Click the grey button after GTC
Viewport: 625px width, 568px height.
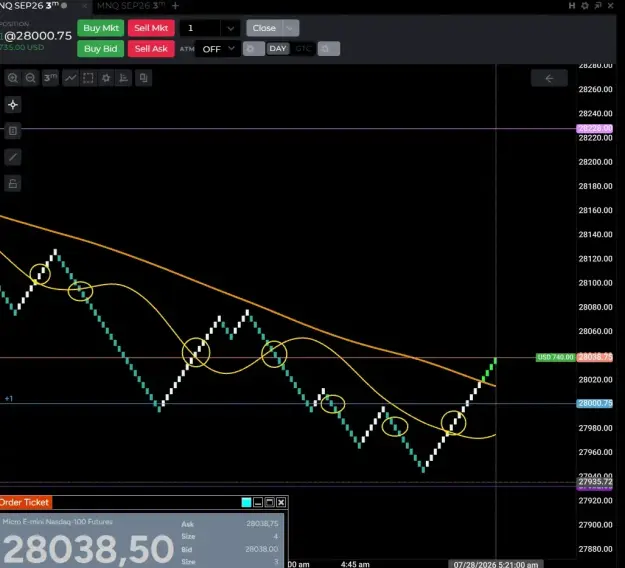click(x=329, y=49)
